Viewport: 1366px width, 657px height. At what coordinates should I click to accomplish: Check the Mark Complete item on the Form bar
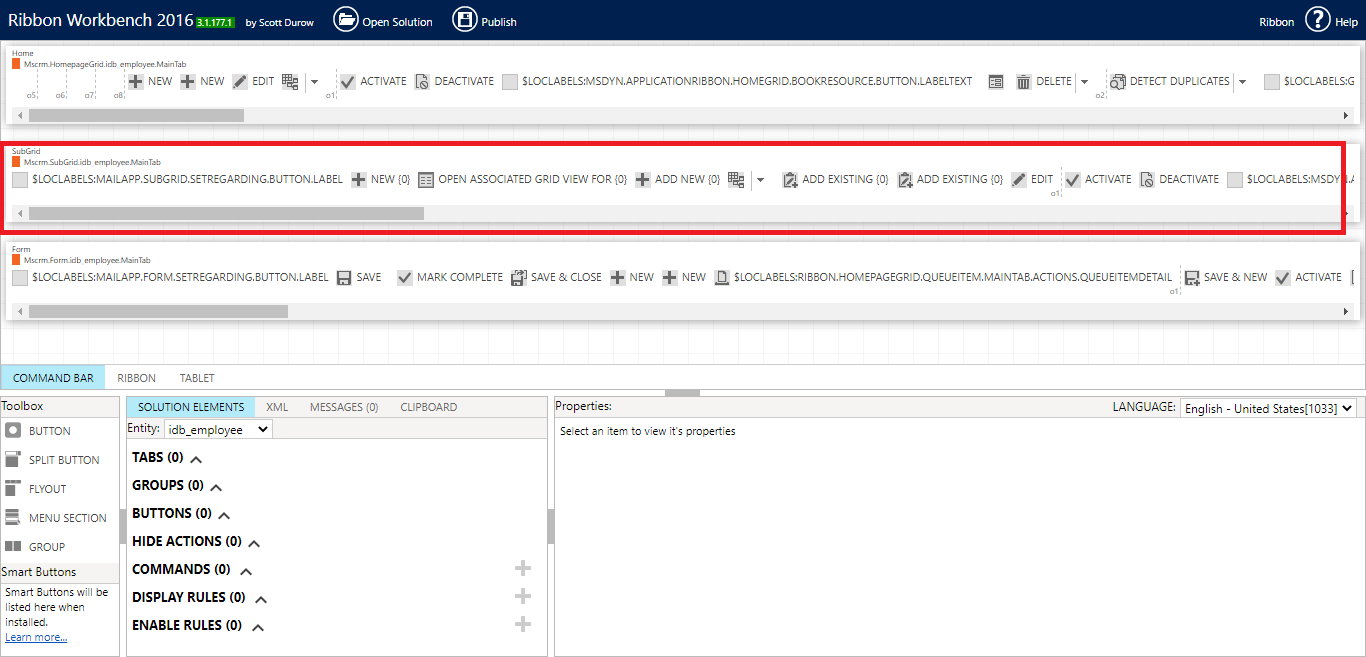(405, 277)
